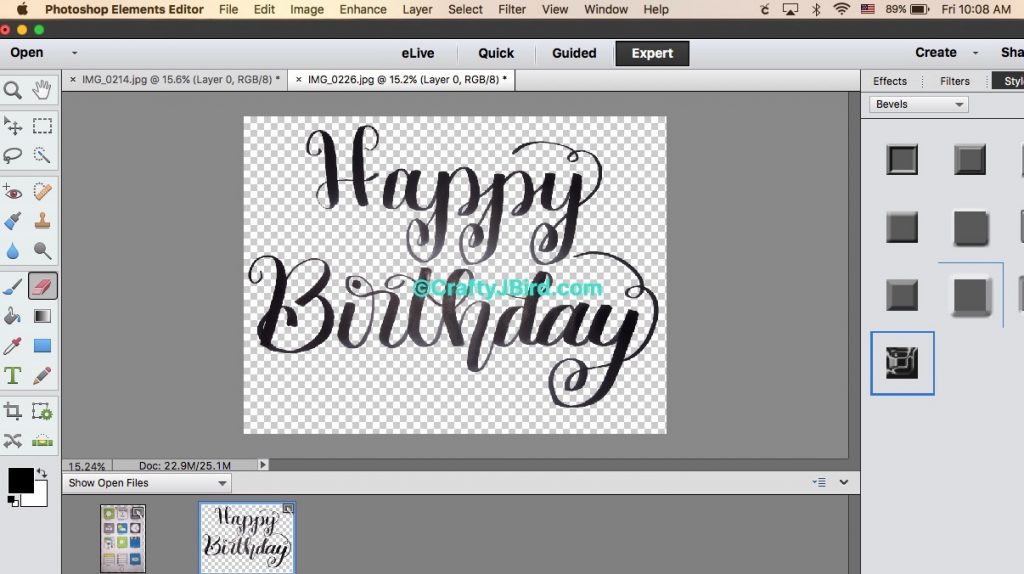Select the Crop tool
The image size is (1024, 574).
click(13, 411)
